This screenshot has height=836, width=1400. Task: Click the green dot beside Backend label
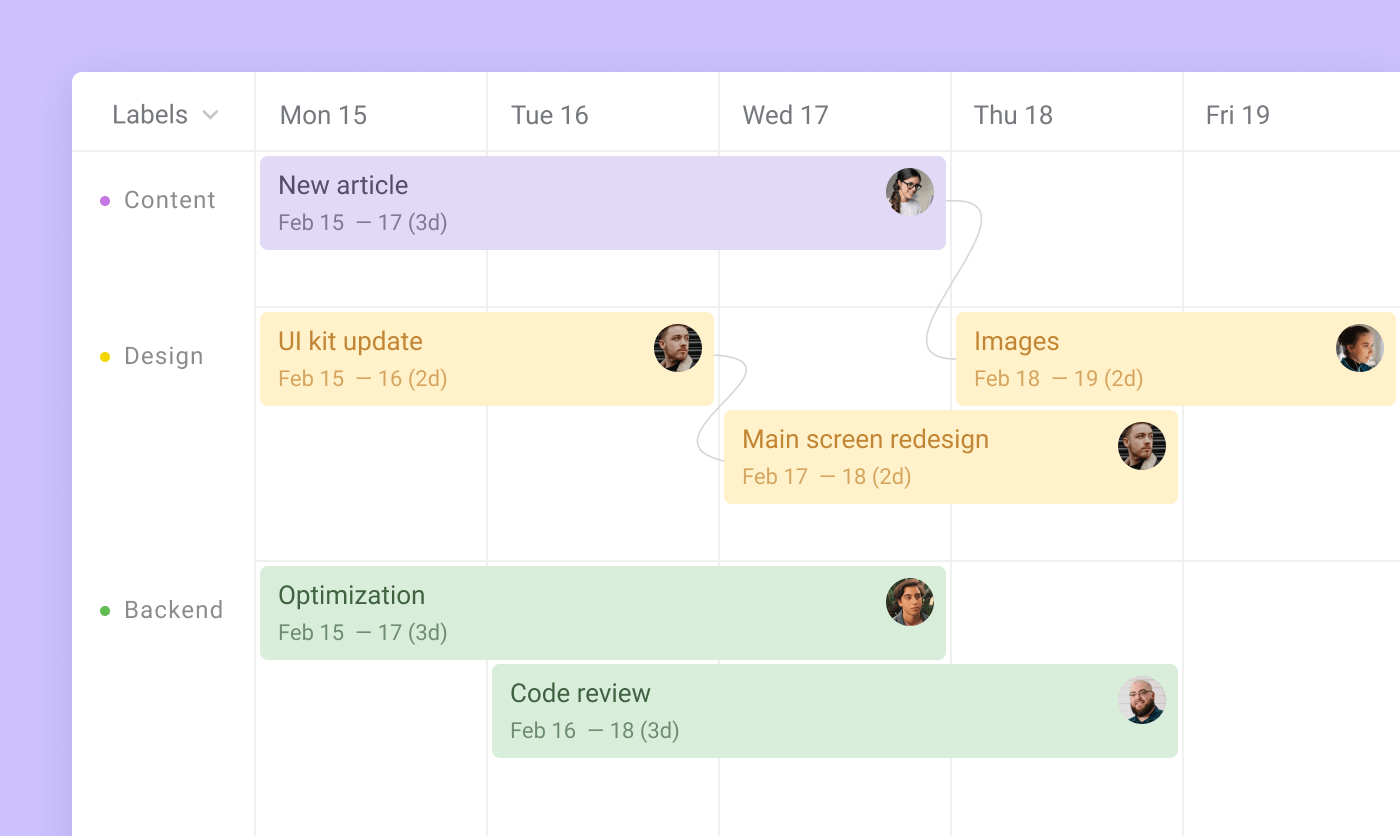pos(104,610)
